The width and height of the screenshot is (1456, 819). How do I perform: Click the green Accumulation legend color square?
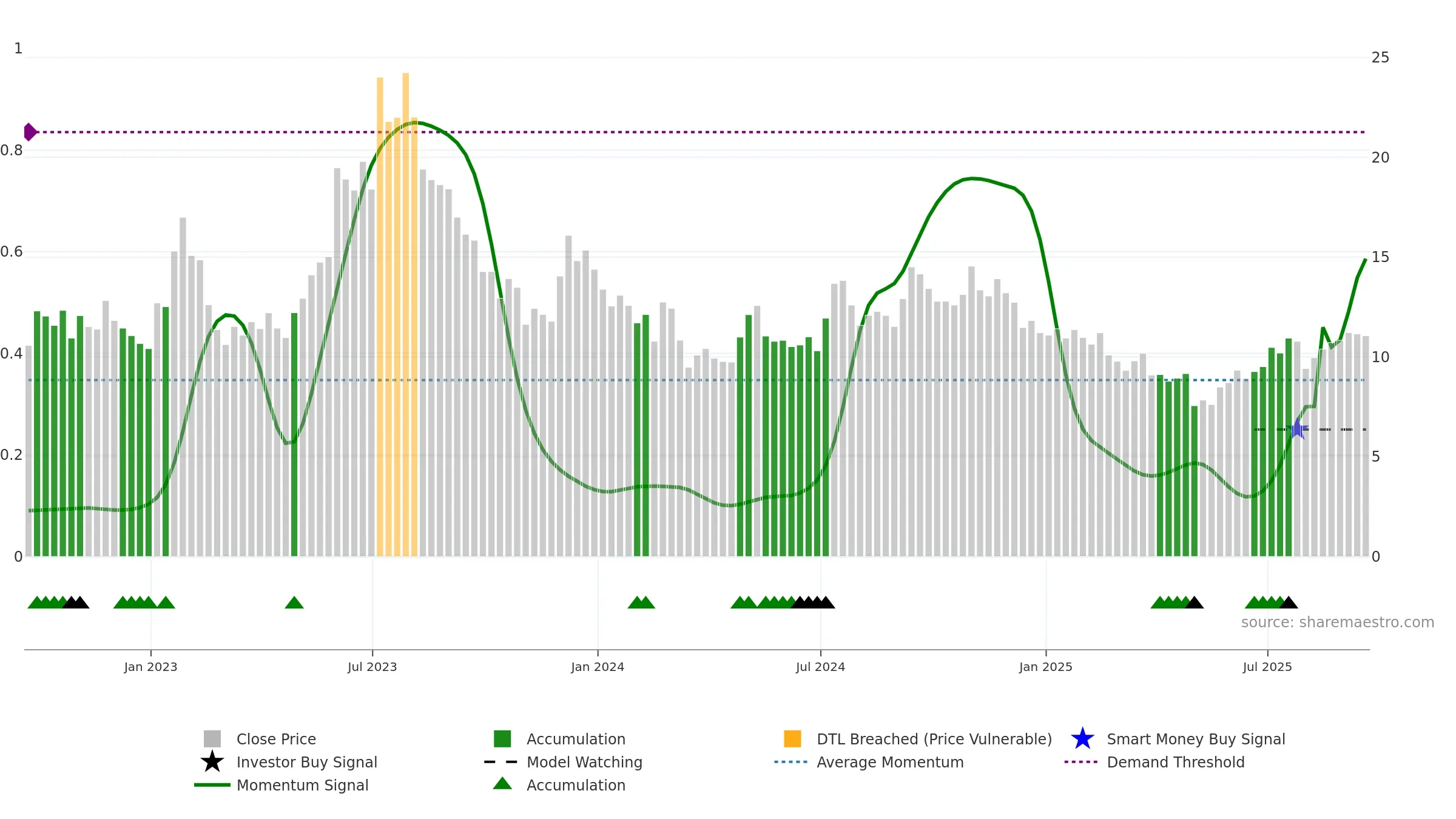[x=502, y=739]
